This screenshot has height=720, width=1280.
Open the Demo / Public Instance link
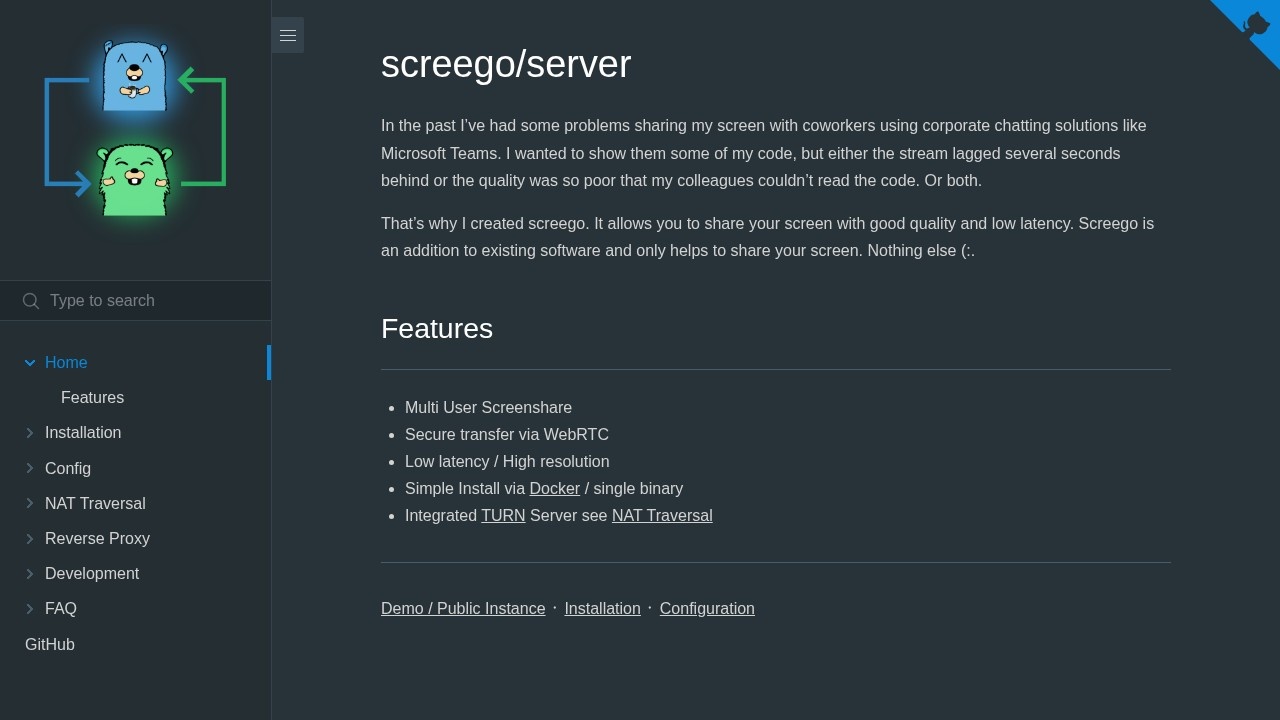point(463,608)
